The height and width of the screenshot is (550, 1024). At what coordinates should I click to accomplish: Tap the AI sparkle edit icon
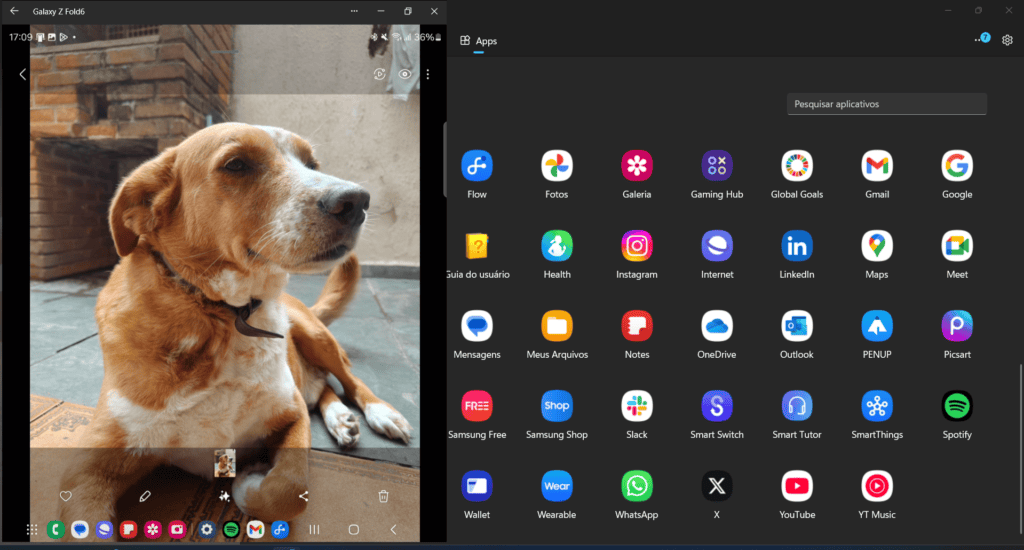click(225, 496)
